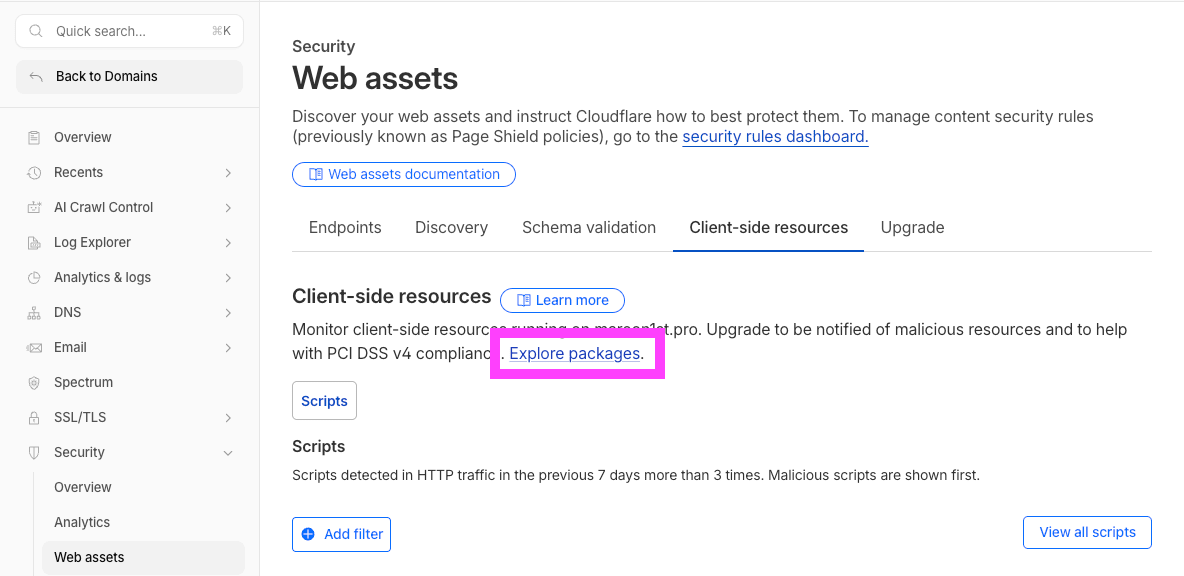Click the AI Crawl Control icon
Image resolution: width=1184 pixels, height=576 pixels.
[x=35, y=207]
